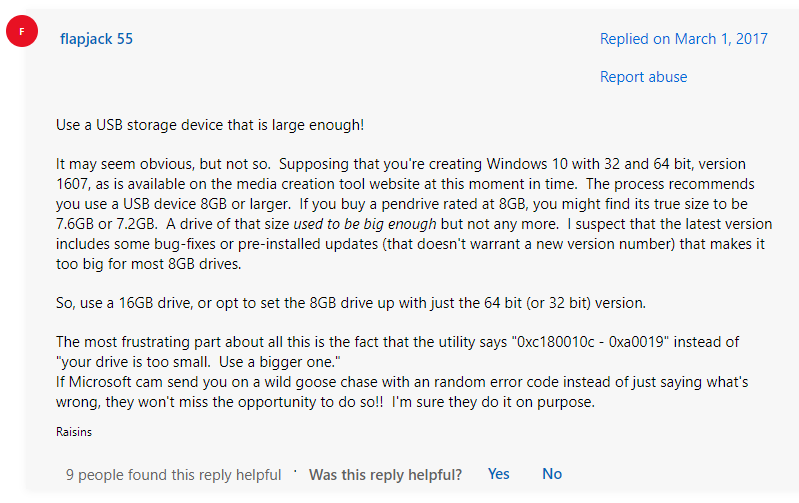Choose No for reply helpfulness
The height and width of the screenshot is (503, 799).
(x=552, y=474)
